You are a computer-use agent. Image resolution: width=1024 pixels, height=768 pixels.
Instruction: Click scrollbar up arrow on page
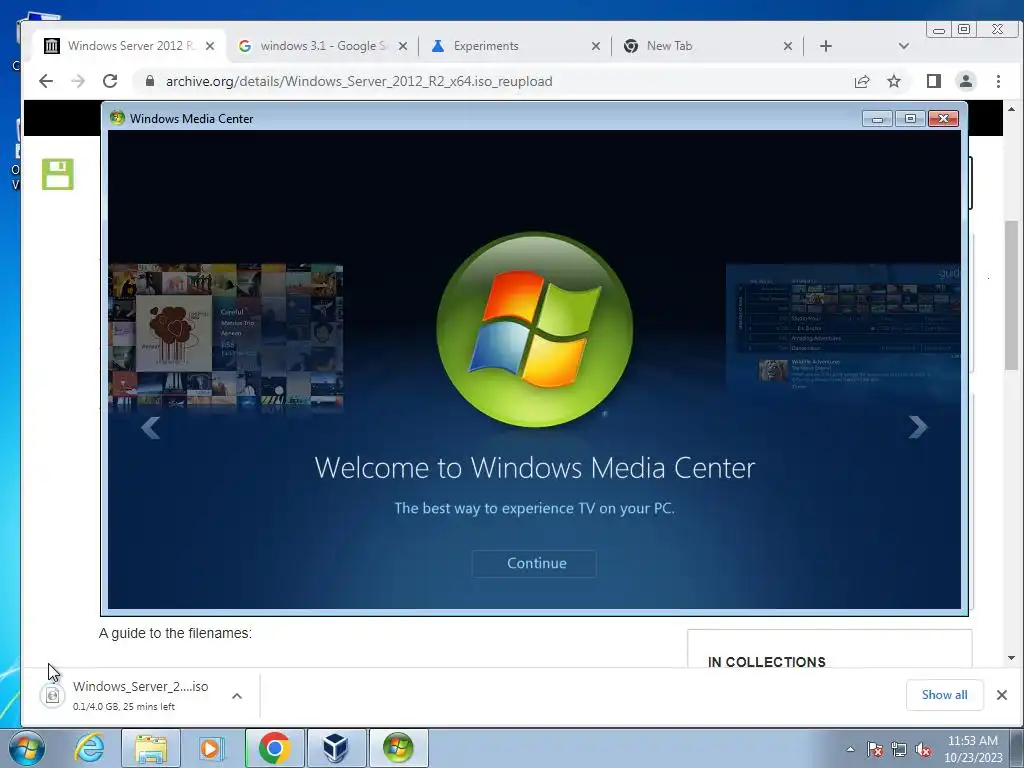coord(1011,109)
